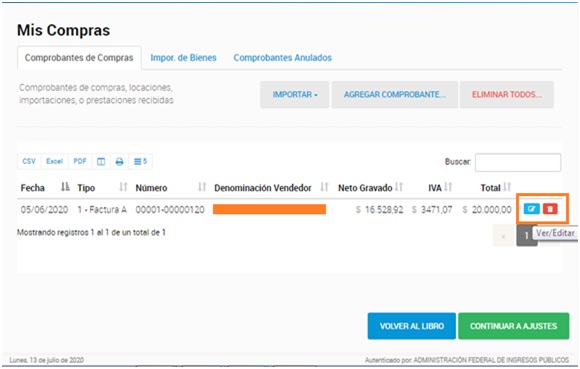Screen dimensions: 580x369
Task: Click date cell 05/06/2020
Action: pyautogui.click(x=44, y=210)
